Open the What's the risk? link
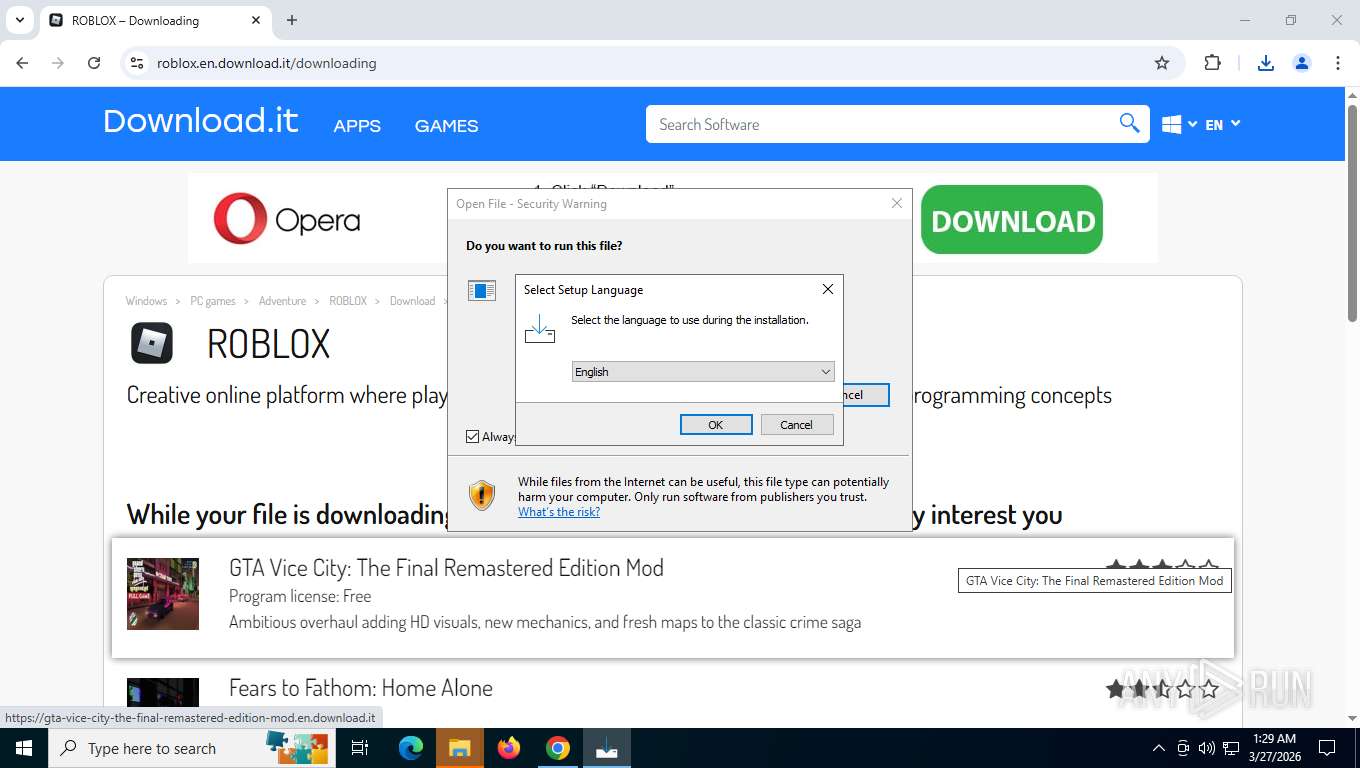Image resolution: width=1360 pixels, height=768 pixels. [x=559, y=512]
